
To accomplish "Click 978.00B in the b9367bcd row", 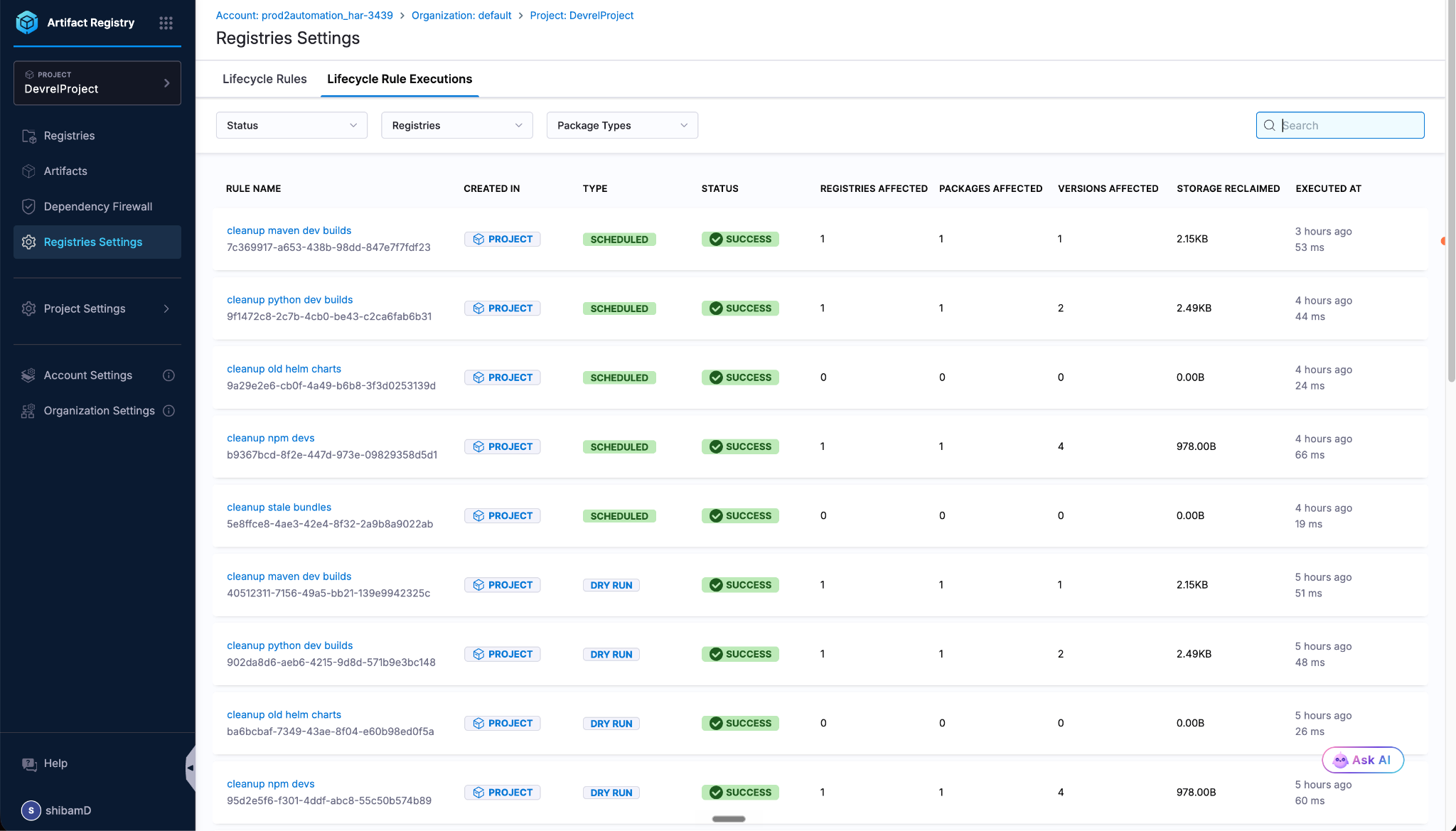I will (1196, 447).
